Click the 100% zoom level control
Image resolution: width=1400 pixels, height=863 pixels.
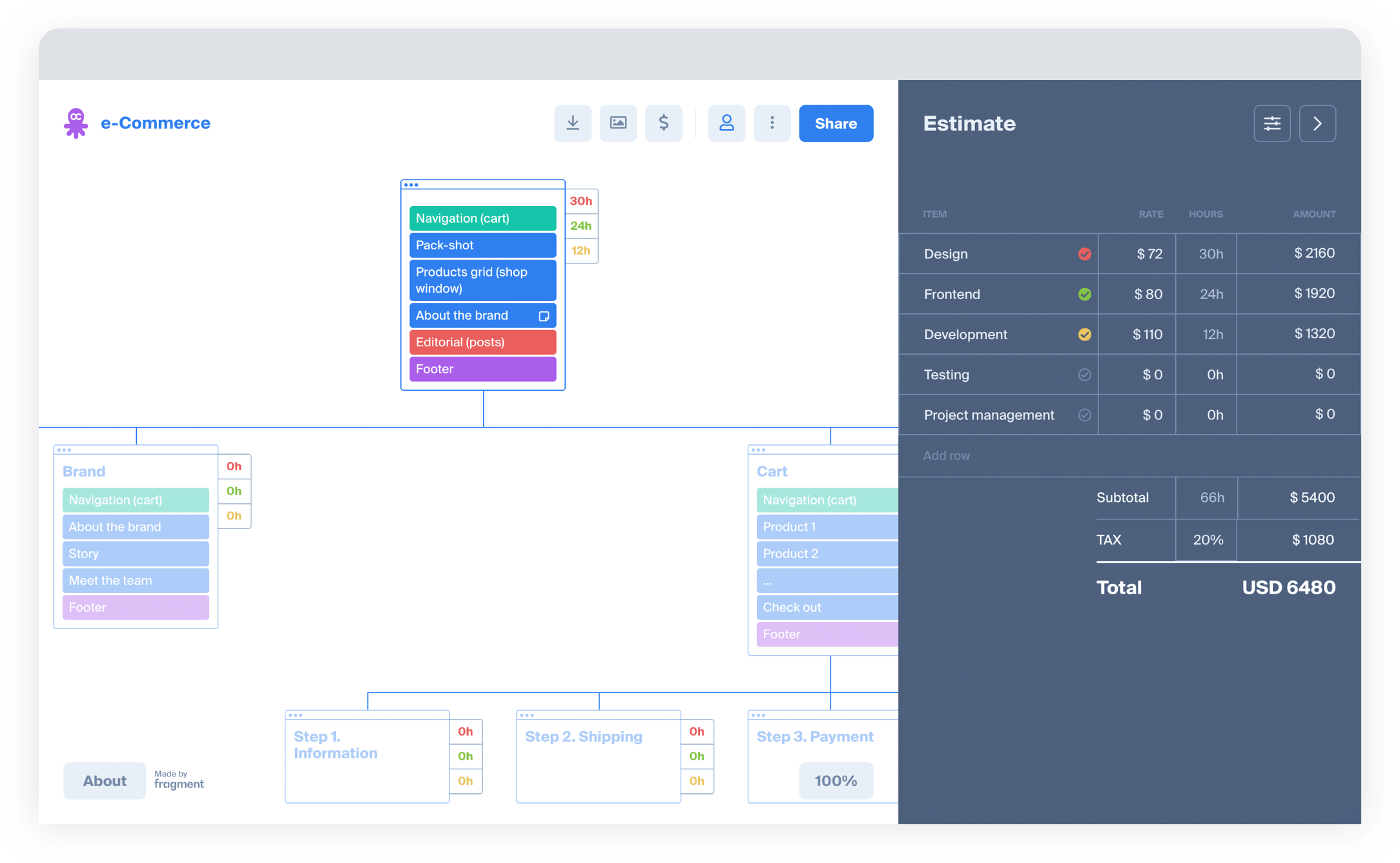point(836,780)
